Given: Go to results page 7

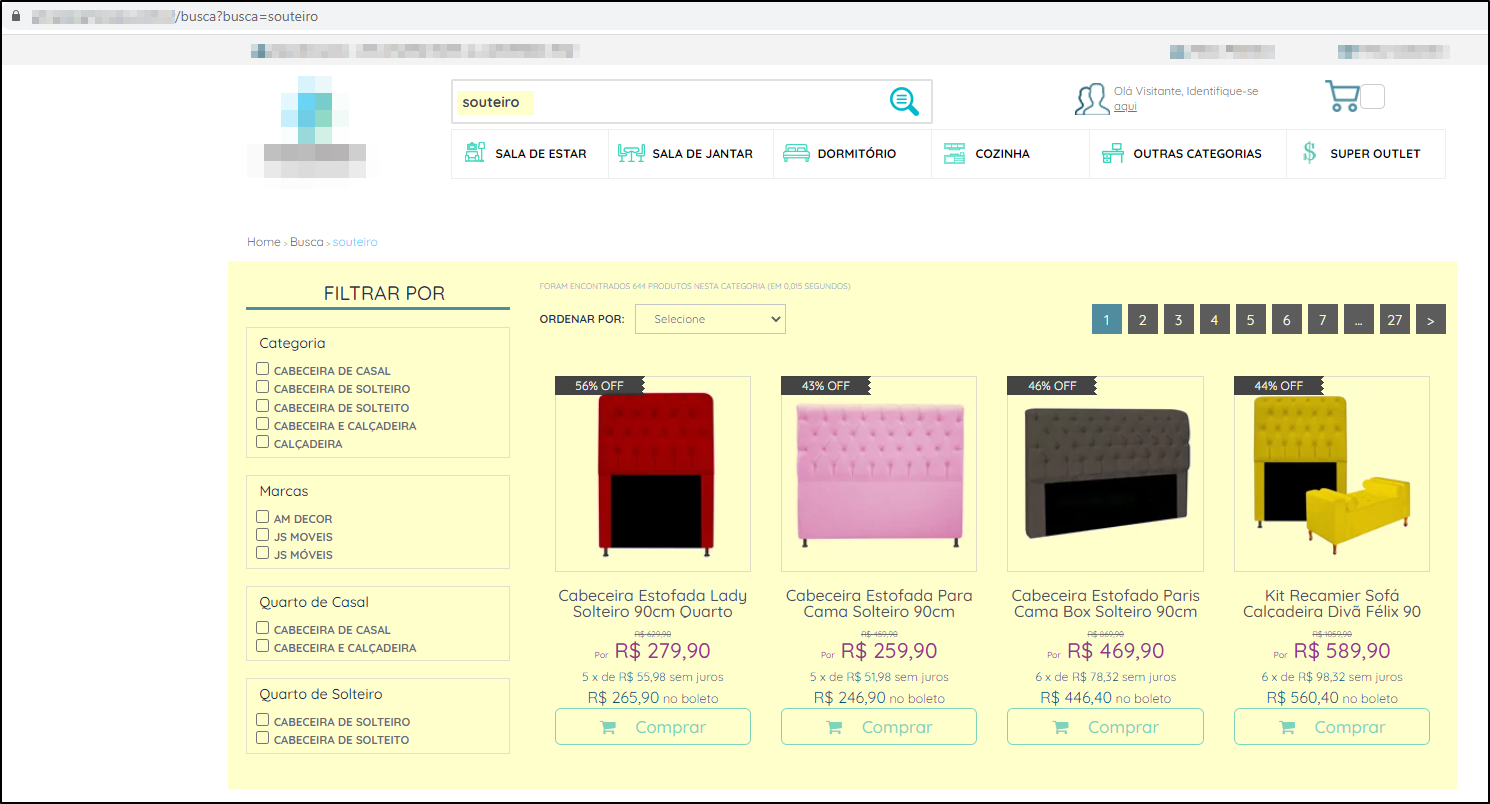Looking at the screenshot, I should pyautogui.click(x=1323, y=320).
